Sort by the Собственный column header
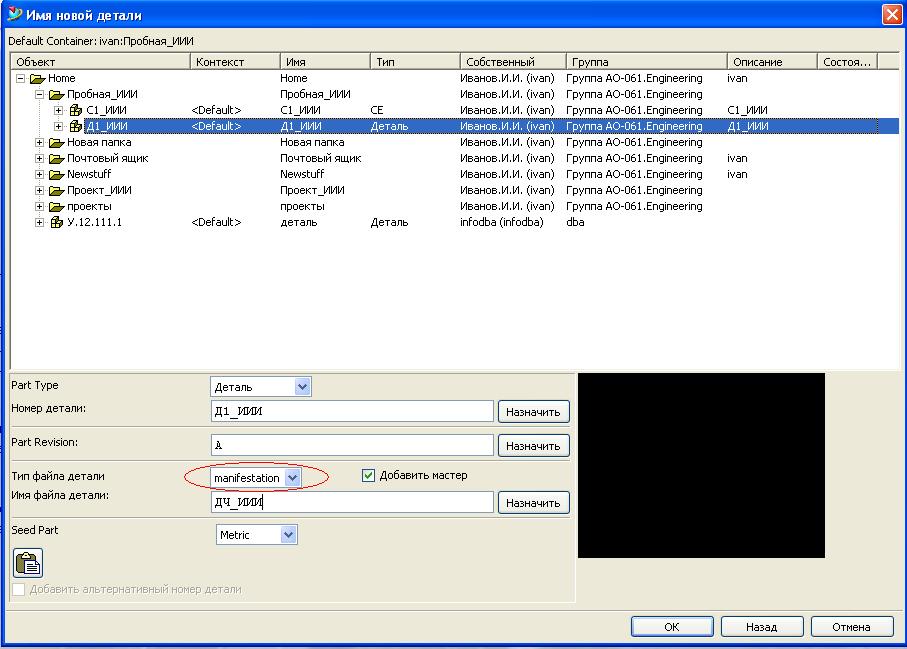Image resolution: width=907 pixels, height=649 pixels. [513, 61]
